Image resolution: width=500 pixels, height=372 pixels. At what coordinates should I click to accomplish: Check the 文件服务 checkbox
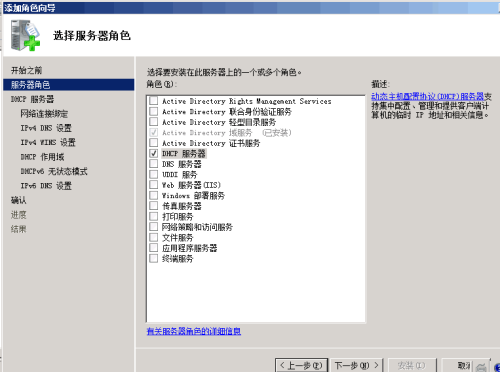153,237
